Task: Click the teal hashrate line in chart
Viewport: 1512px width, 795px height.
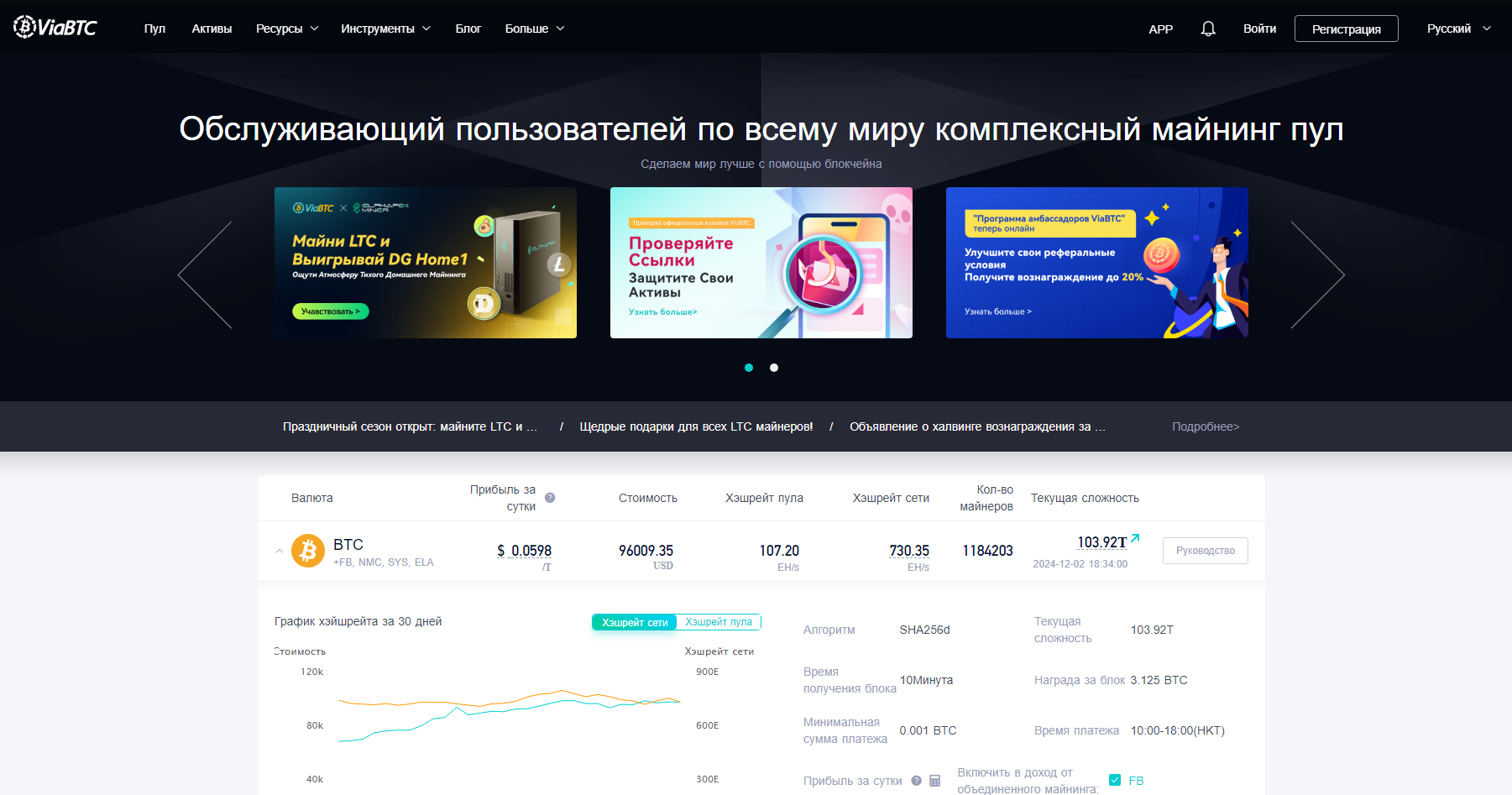Action: (x=510, y=719)
